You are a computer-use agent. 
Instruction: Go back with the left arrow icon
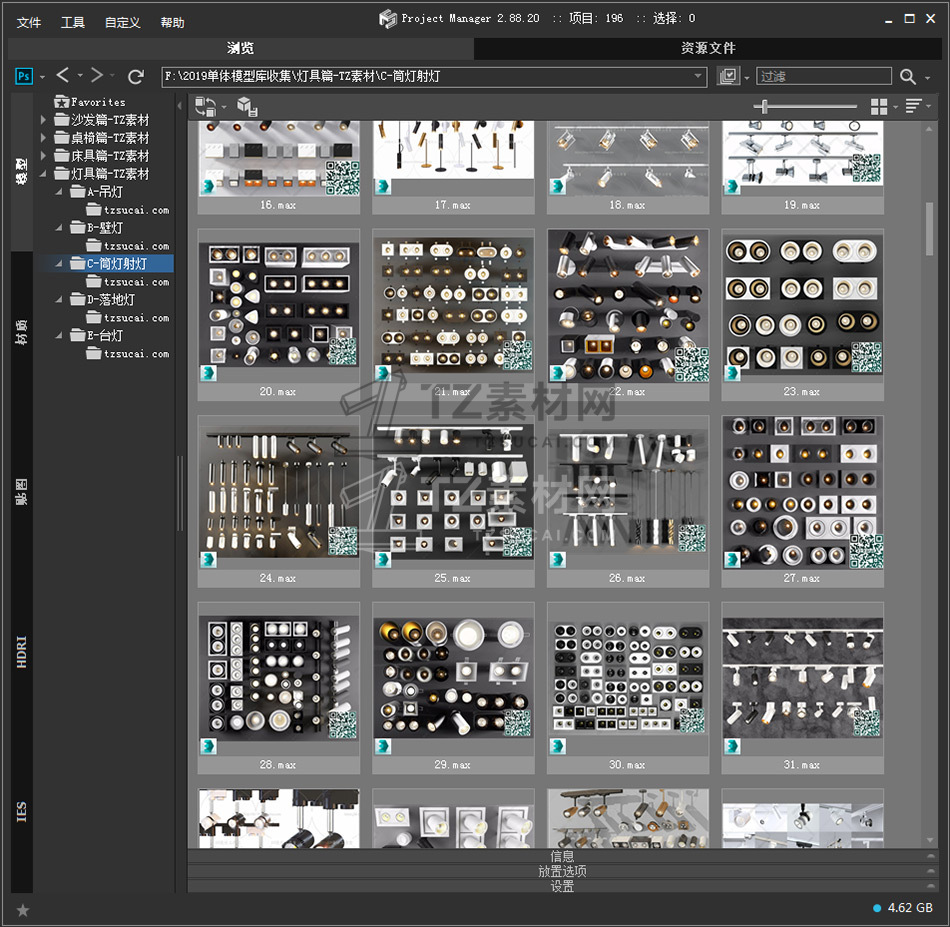click(63, 76)
